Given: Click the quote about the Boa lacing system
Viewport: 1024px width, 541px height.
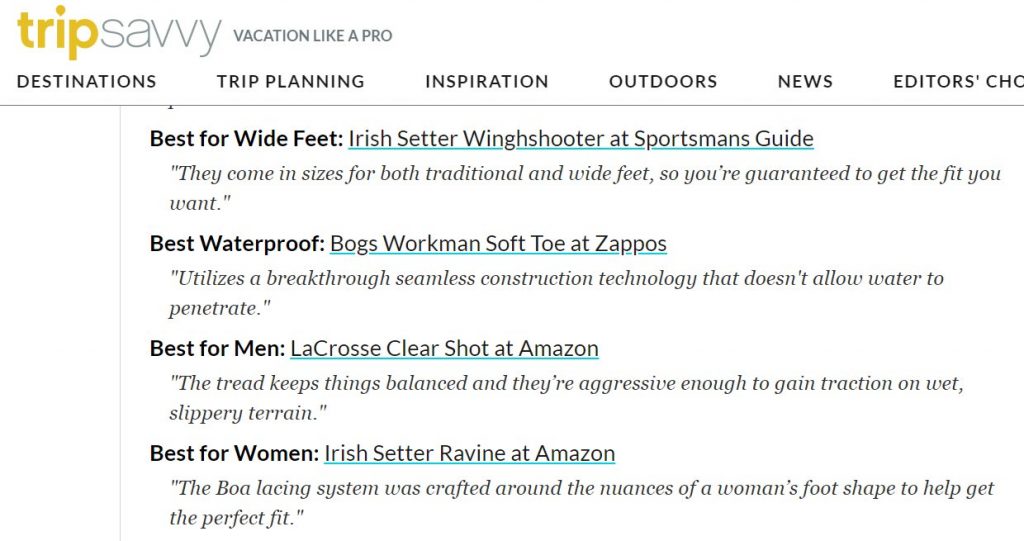Looking at the screenshot, I should [x=581, y=502].
